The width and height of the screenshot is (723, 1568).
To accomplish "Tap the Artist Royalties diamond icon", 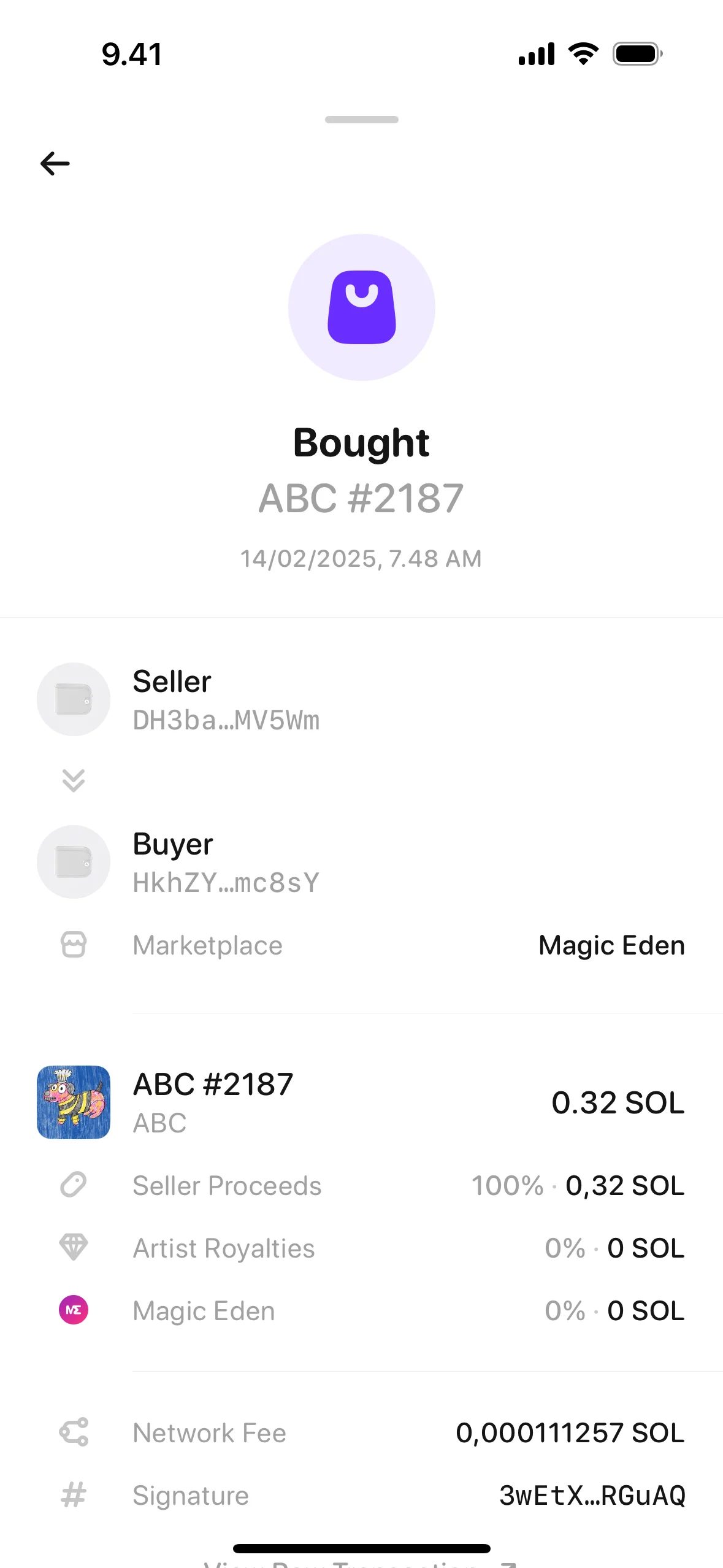I will [74, 1247].
